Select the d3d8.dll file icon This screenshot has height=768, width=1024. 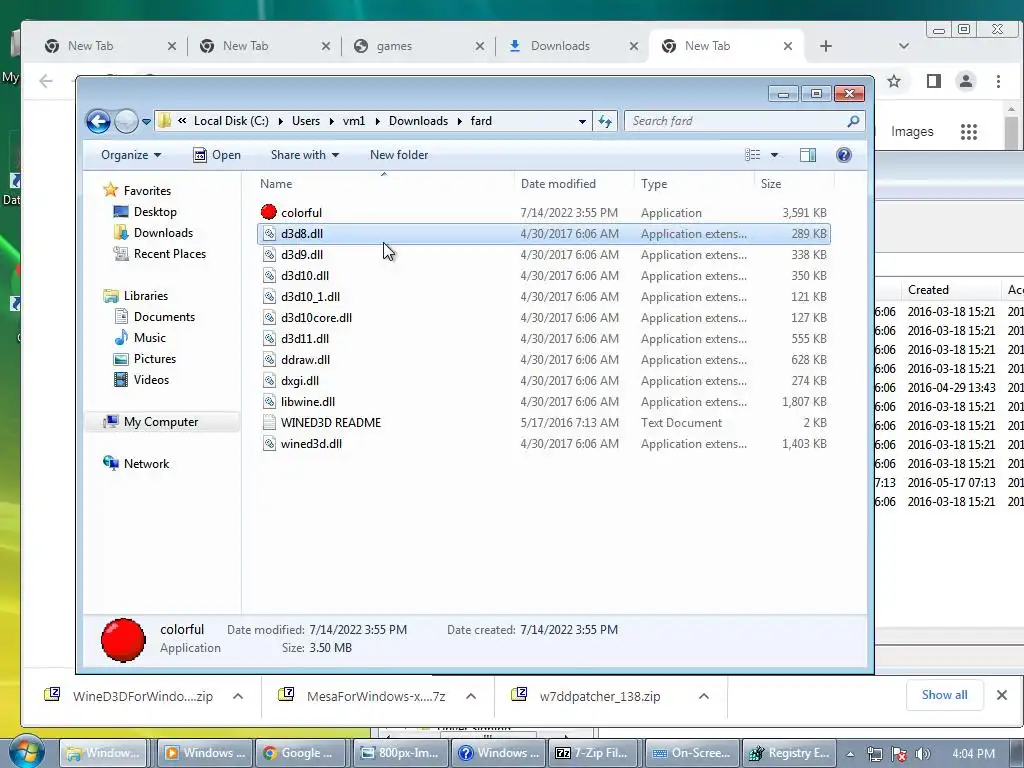click(x=269, y=234)
